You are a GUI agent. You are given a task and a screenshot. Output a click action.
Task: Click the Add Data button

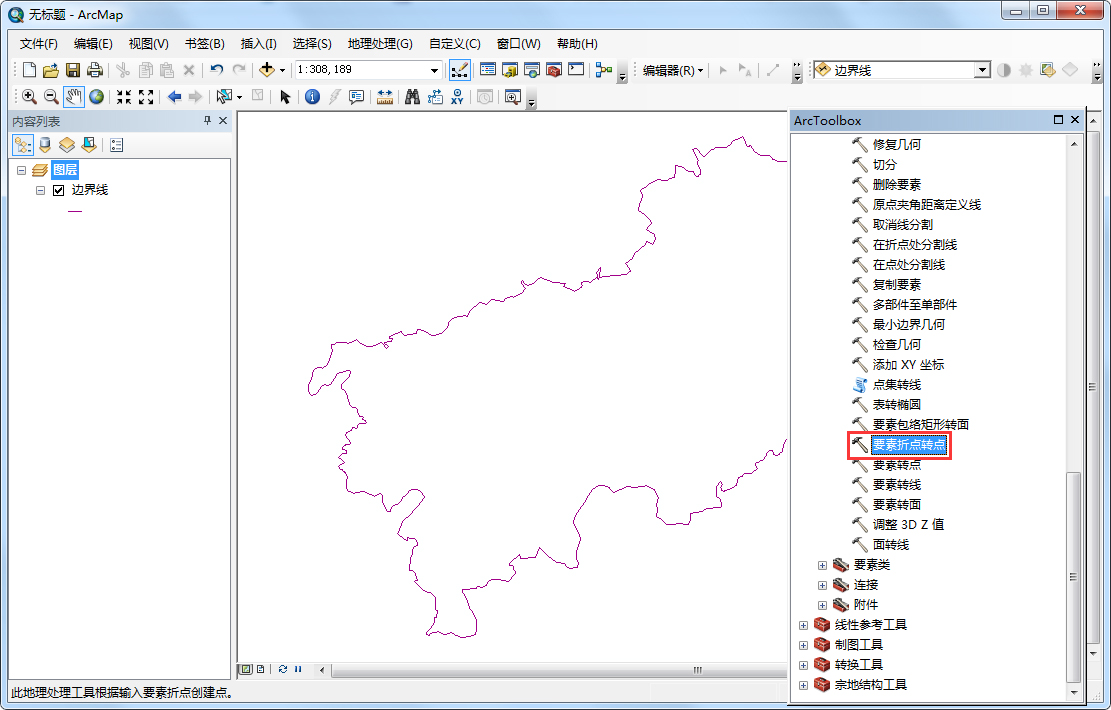click(x=269, y=70)
